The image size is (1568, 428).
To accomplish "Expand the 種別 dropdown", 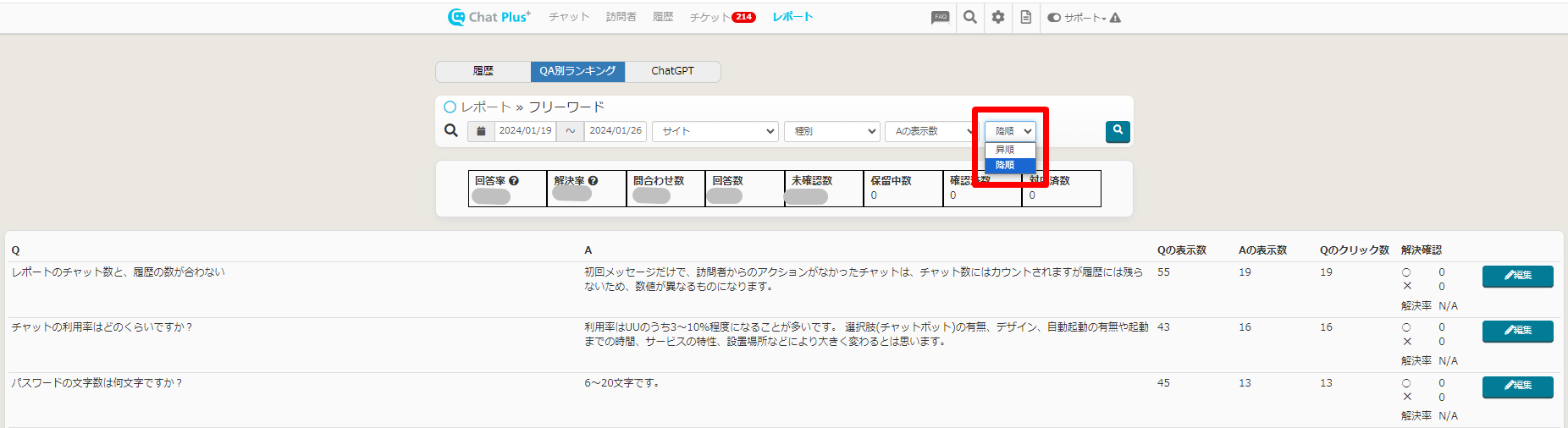I will pos(832,131).
